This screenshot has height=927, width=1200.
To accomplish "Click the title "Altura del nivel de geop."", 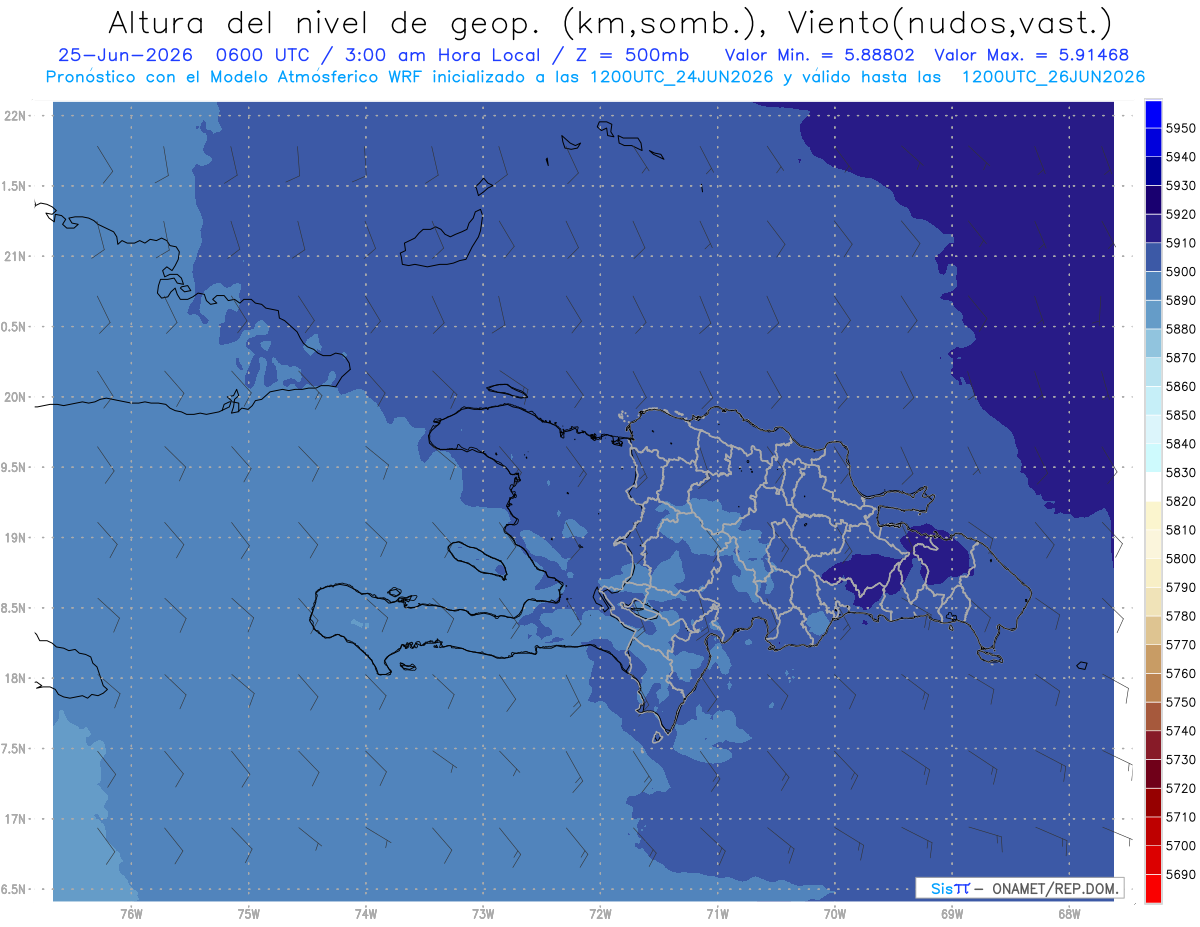I will (326, 22).
